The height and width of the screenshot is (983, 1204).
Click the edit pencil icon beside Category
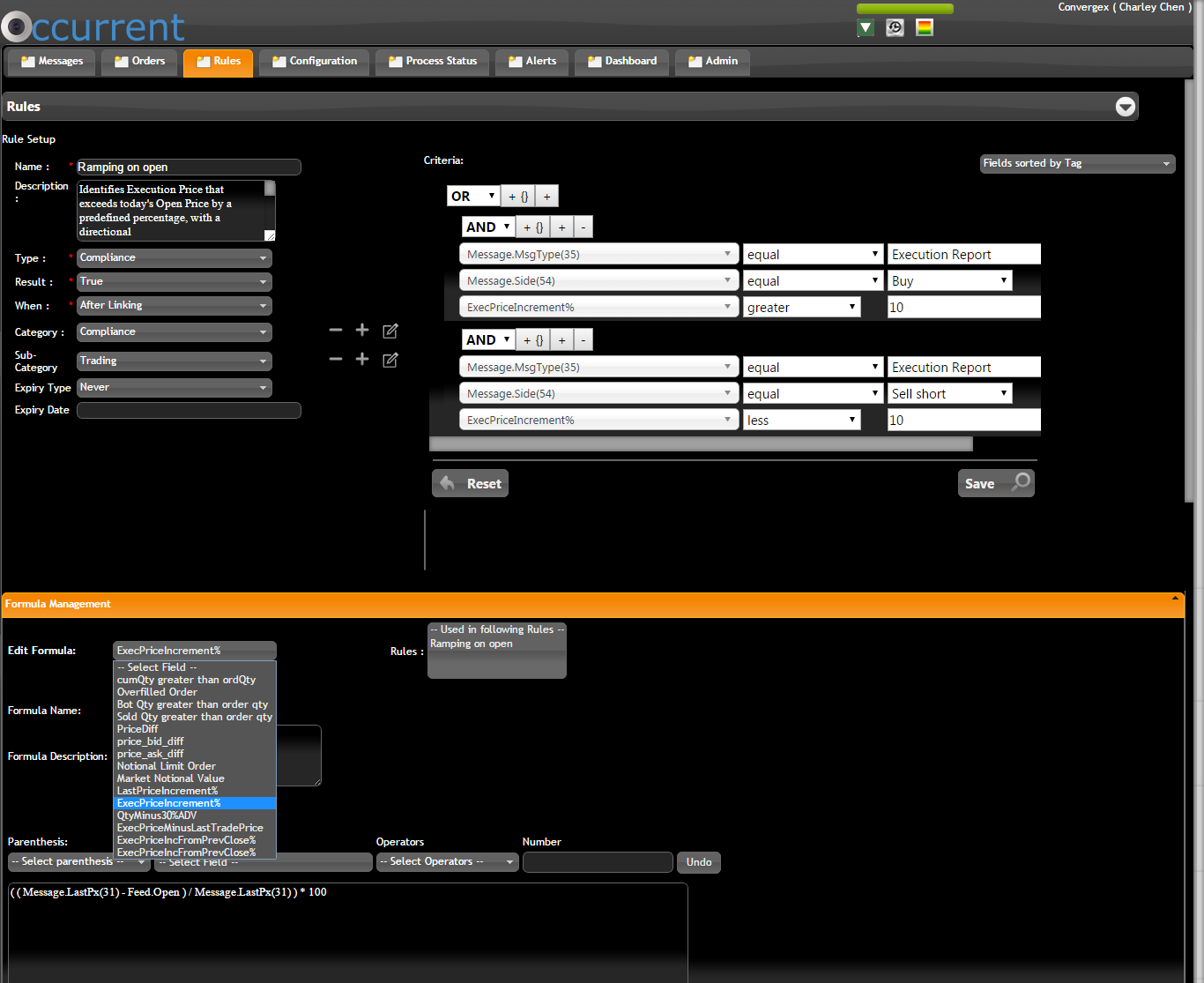pyautogui.click(x=390, y=331)
